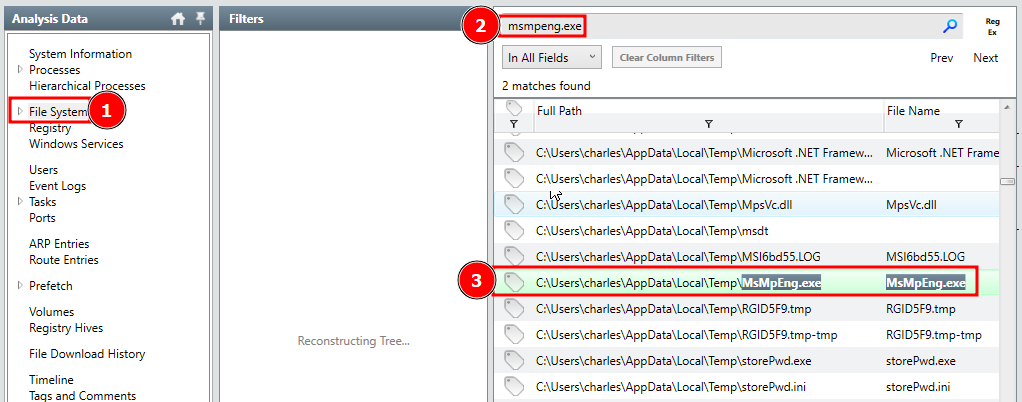Screen dimensions: 1022x402
Task: Click the tag column header icon
Action: (x=514, y=107)
